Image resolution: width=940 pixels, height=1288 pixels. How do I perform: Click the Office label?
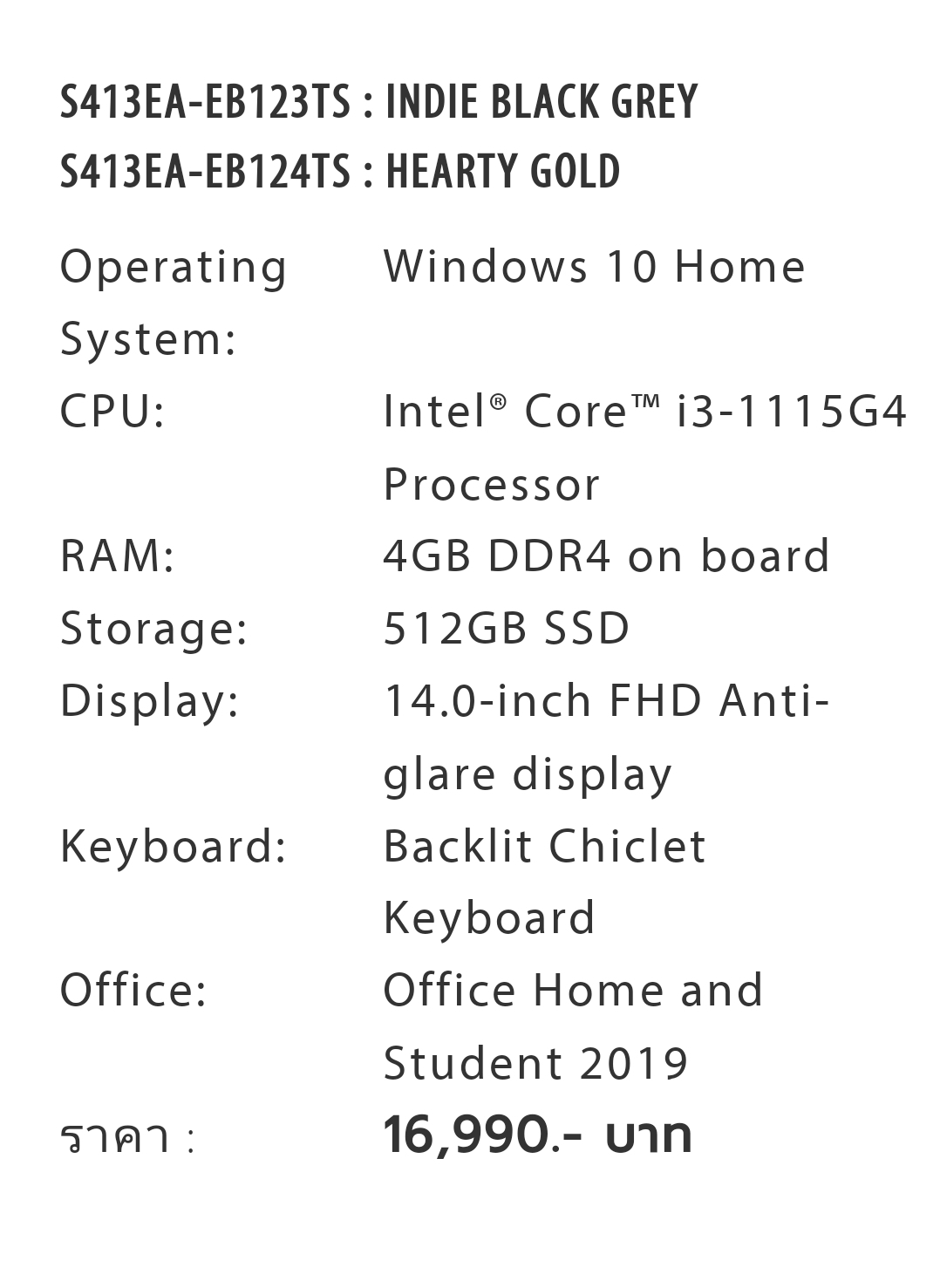pyautogui.click(x=133, y=991)
